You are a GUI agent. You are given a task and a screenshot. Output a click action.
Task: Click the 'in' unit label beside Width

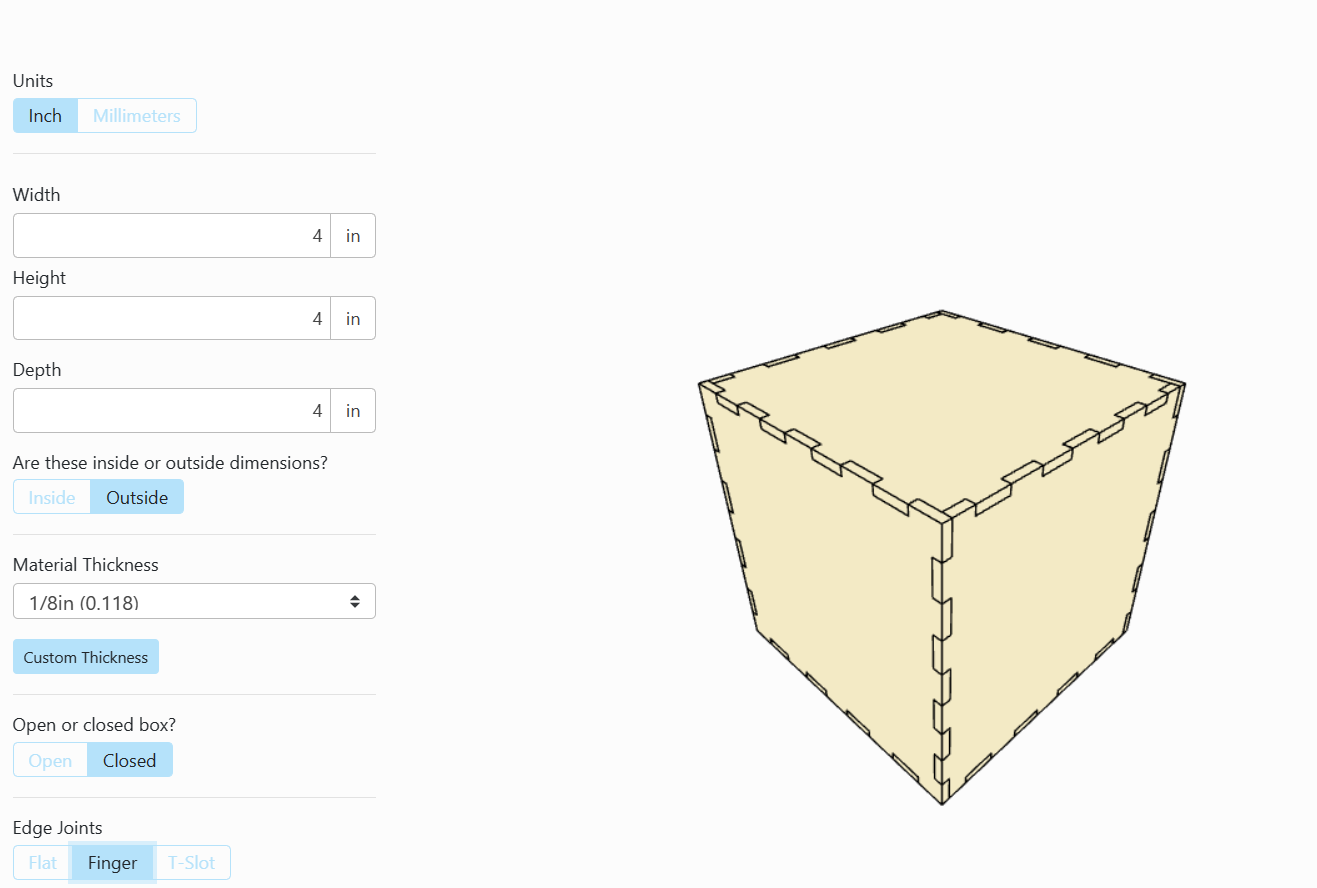pyautogui.click(x=352, y=235)
